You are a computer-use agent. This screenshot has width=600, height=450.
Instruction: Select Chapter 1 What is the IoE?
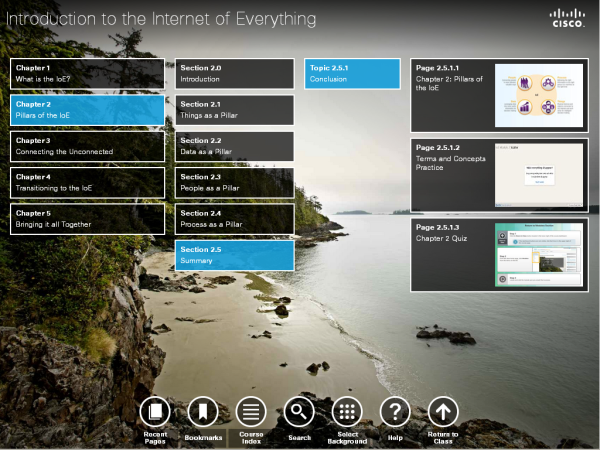[x=87, y=73]
